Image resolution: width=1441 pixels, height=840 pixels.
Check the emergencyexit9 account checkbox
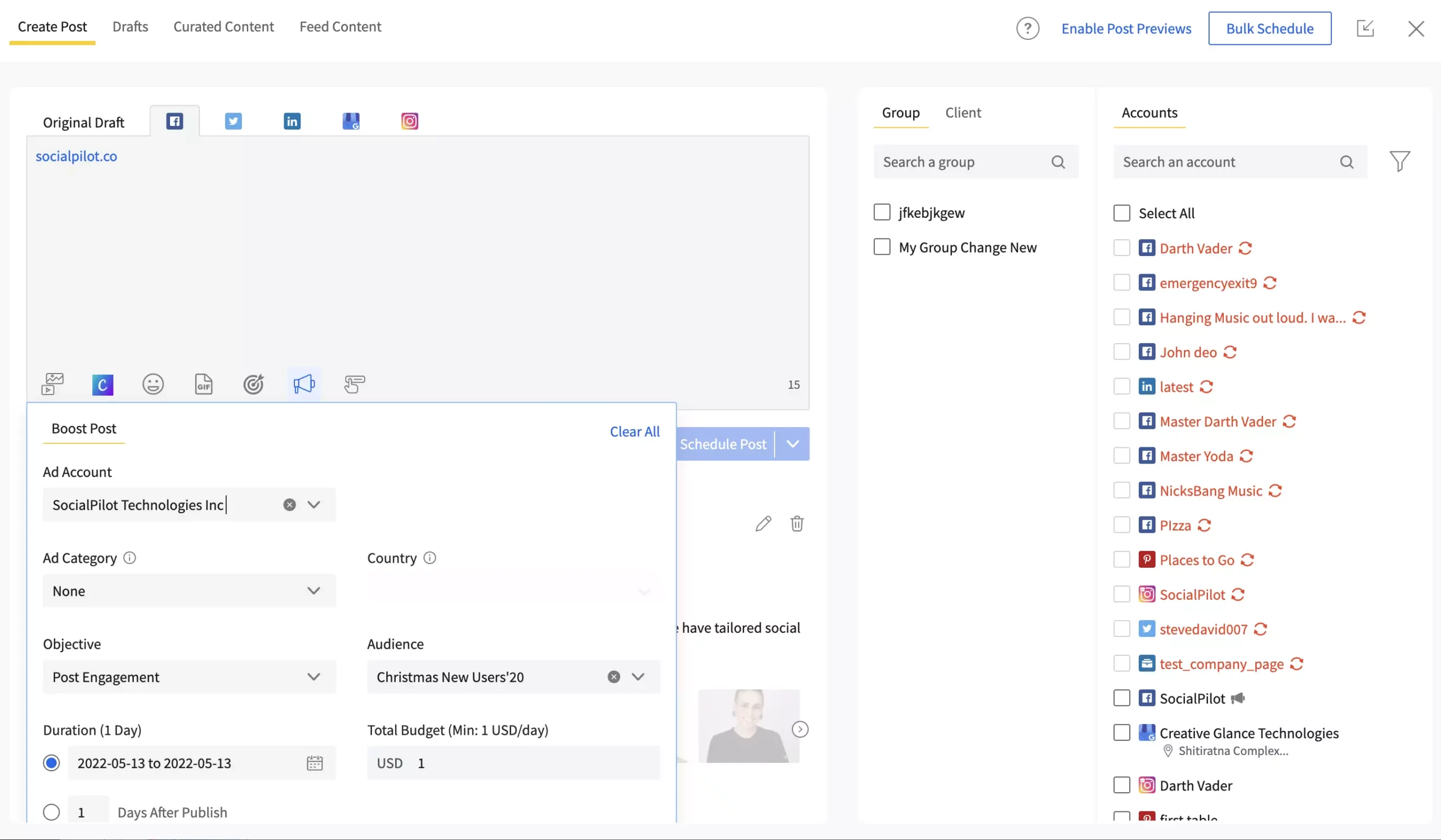[1122, 282]
